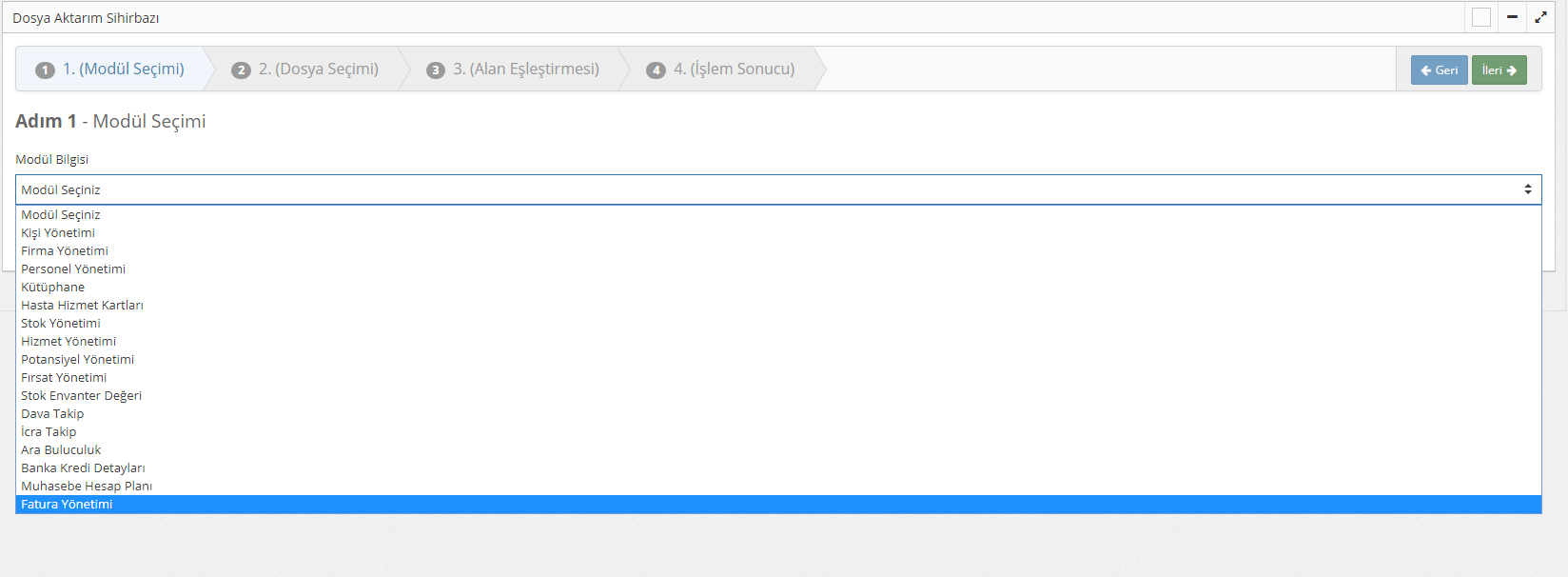Select Hasta Hizmet Kartları option
This screenshot has height=577, width=1568.
[x=82, y=306]
